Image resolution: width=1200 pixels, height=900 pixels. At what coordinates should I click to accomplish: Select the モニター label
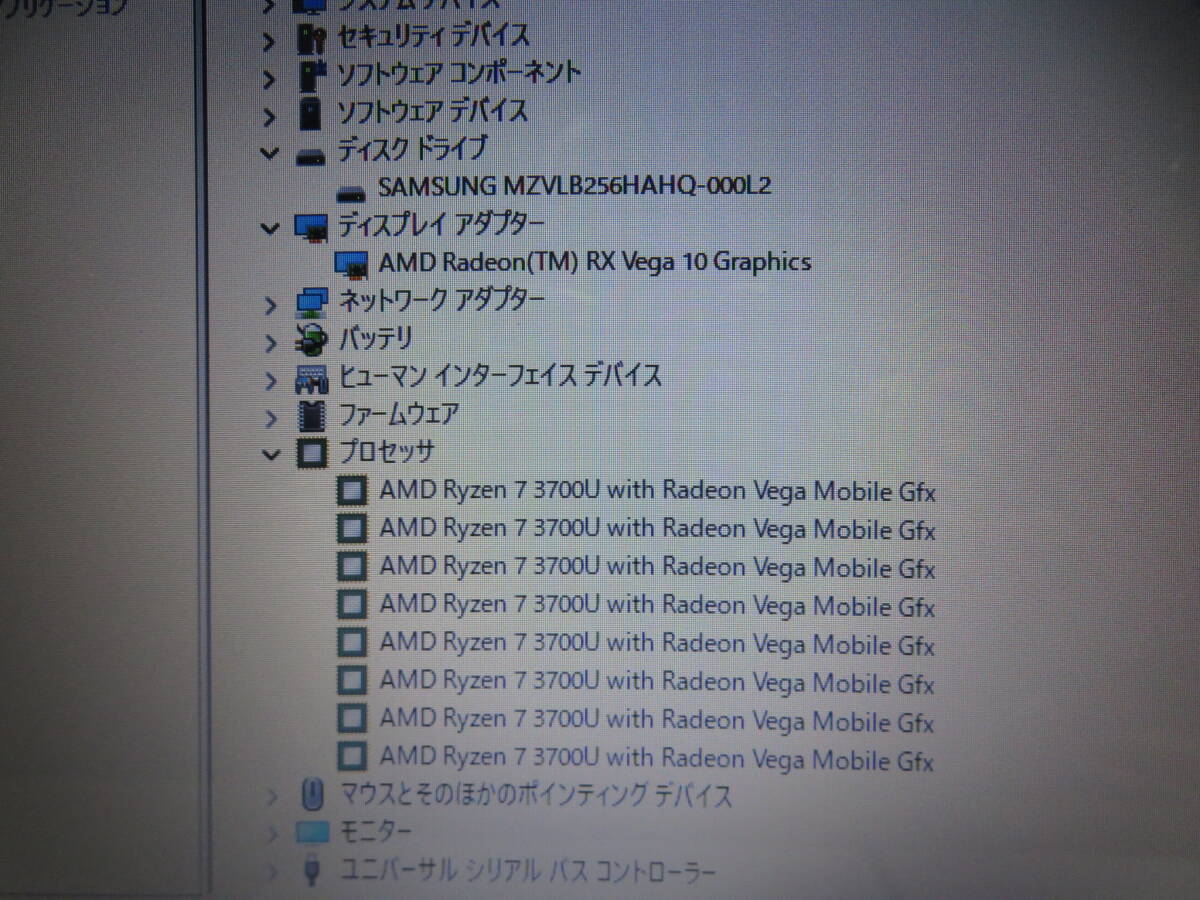376,832
